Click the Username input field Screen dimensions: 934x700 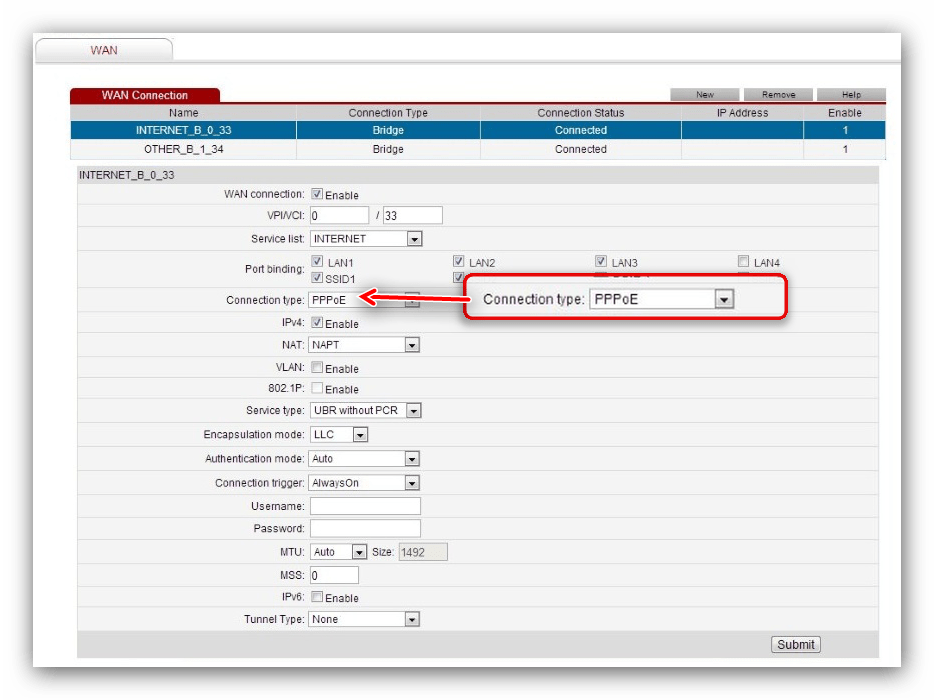point(365,506)
